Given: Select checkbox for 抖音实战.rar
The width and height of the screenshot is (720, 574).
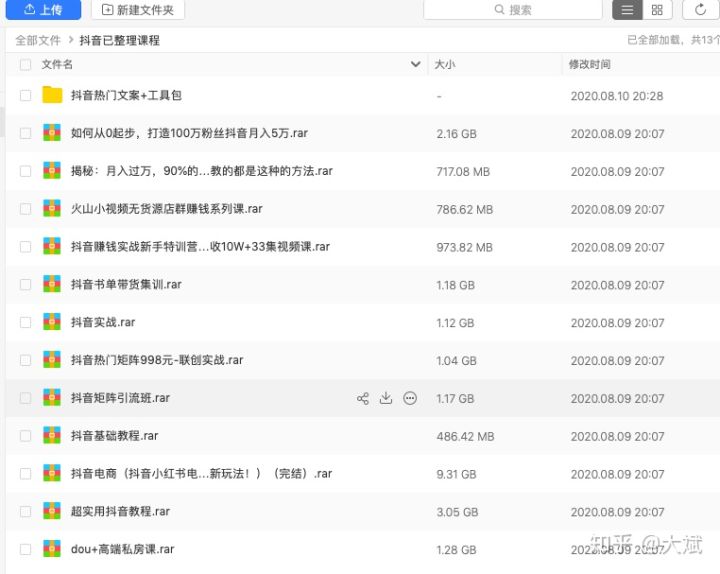Looking at the screenshot, I should (x=26, y=322).
